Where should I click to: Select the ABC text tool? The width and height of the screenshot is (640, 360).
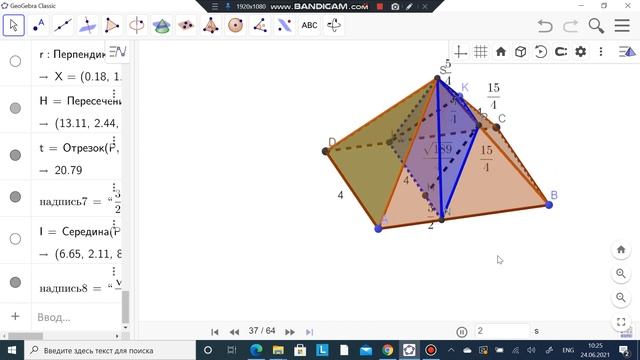tap(309, 25)
